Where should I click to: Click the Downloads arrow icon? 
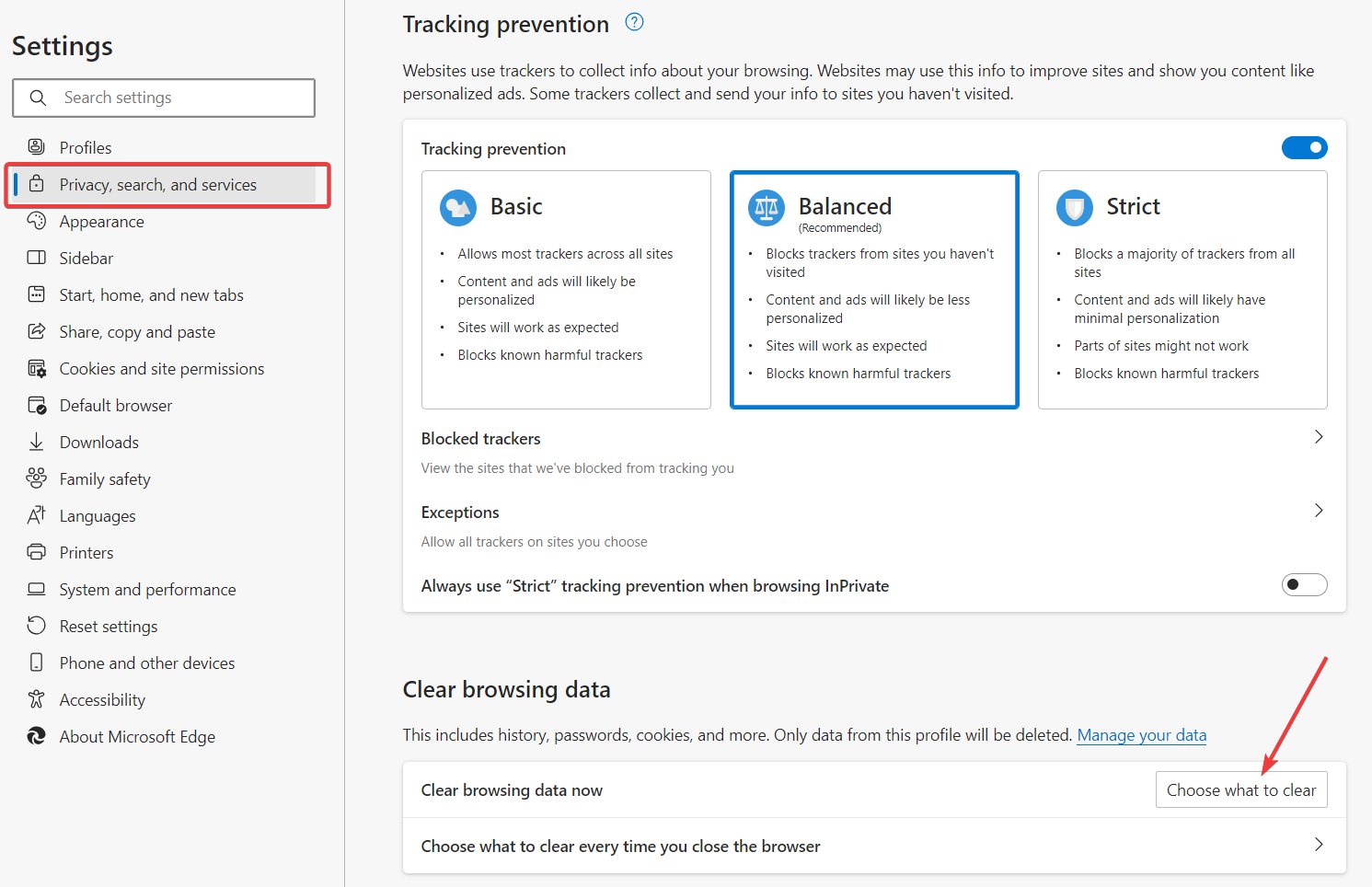pyautogui.click(x=37, y=442)
